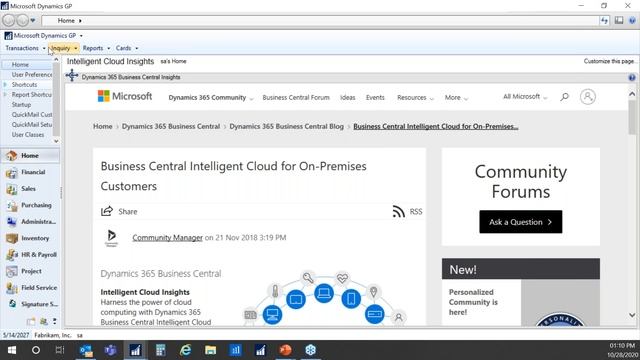Open User Preferences in the navigation list
Viewport: 640px width, 360px height.
point(31,75)
